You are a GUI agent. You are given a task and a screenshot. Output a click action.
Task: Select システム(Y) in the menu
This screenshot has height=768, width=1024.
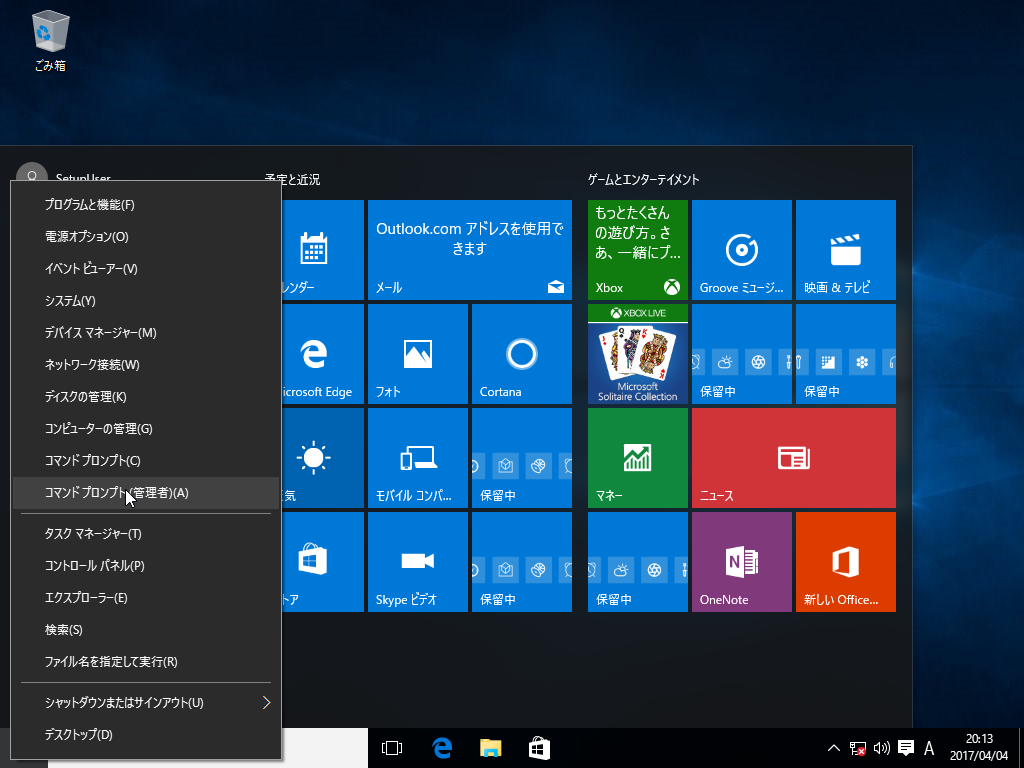146,301
